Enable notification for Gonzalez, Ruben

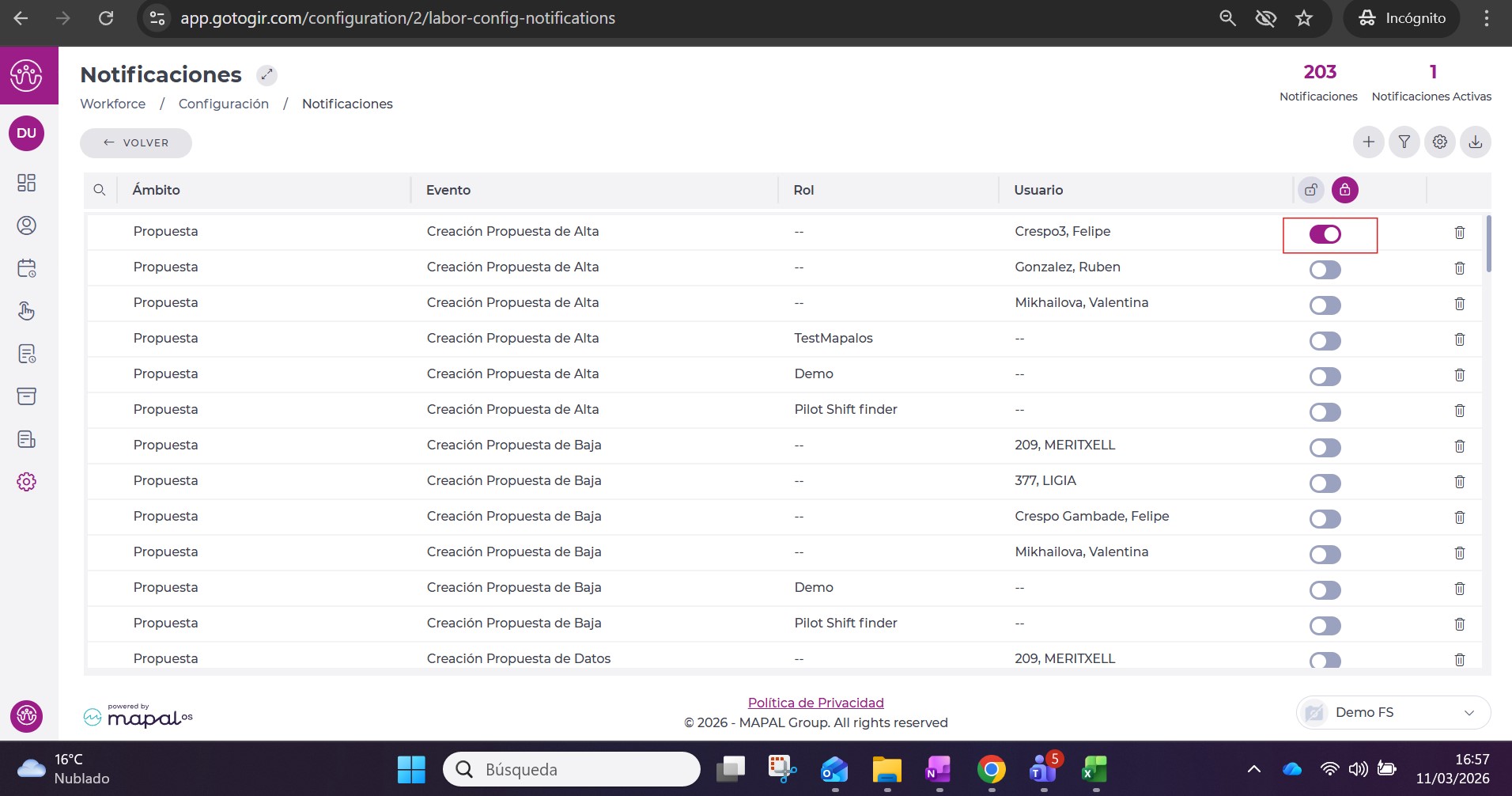click(x=1325, y=270)
